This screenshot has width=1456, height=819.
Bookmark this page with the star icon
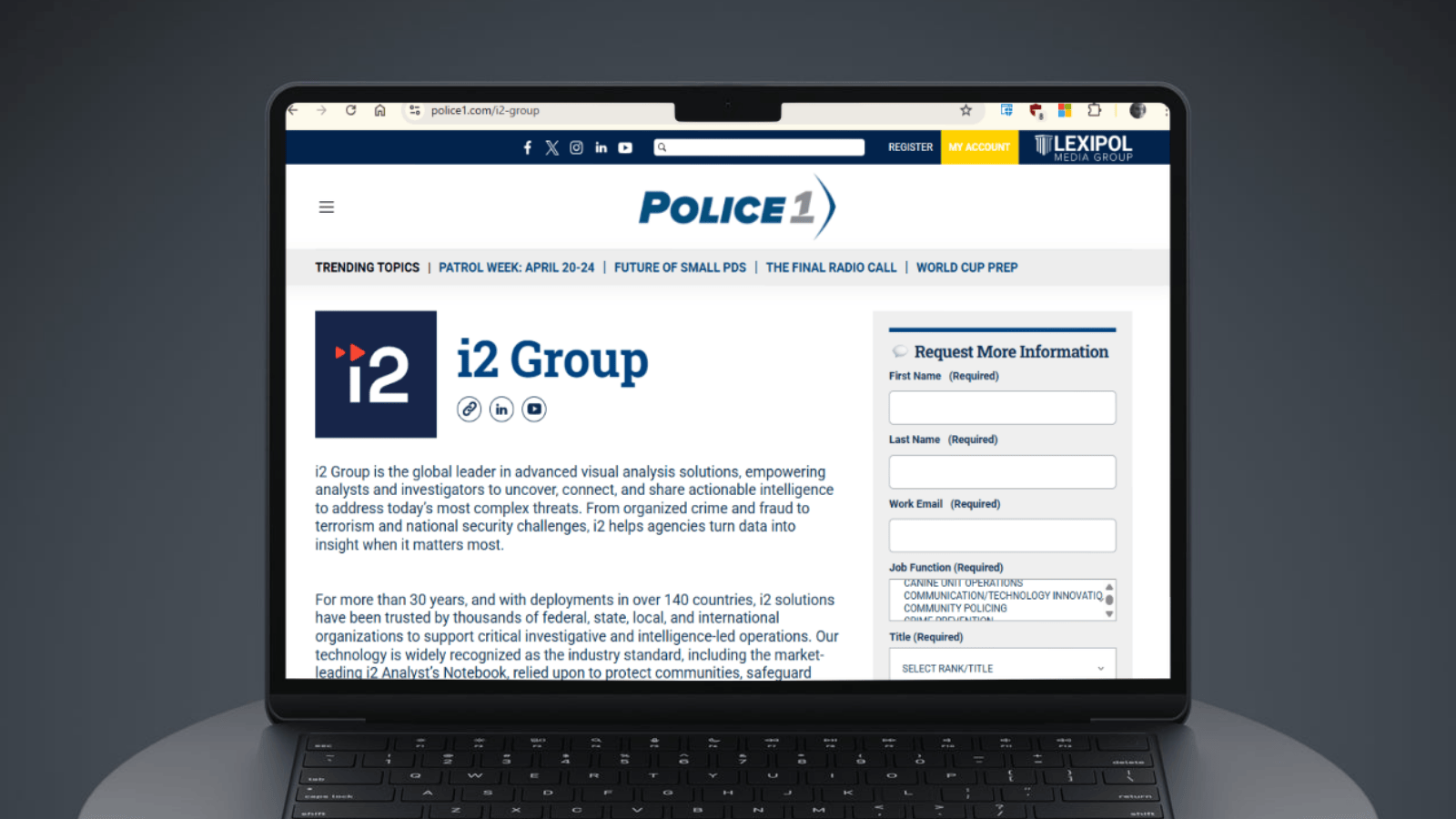[966, 110]
